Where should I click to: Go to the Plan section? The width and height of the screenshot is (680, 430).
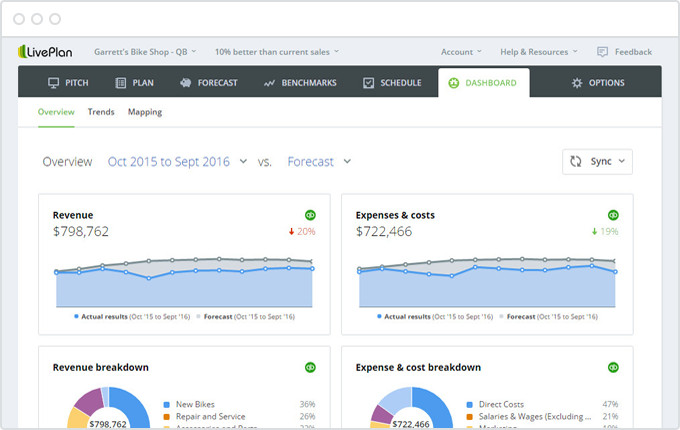pos(134,83)
